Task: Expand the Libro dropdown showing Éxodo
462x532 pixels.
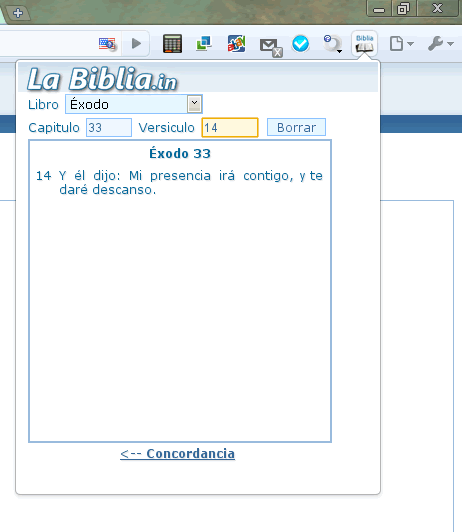Action: (134, 104)
